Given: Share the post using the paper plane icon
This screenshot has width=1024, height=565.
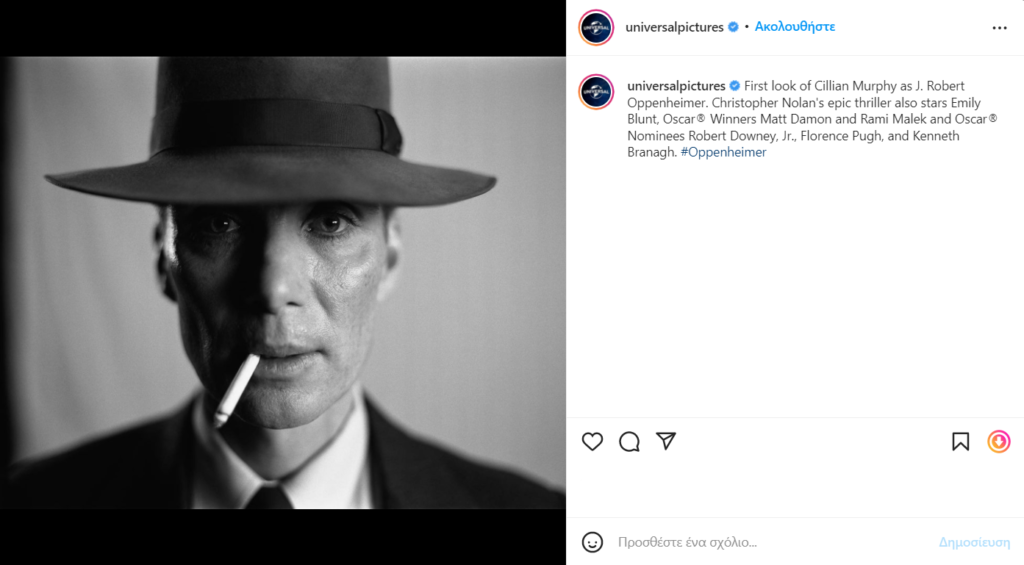Looking at the screenshot, I should [666, 441].
